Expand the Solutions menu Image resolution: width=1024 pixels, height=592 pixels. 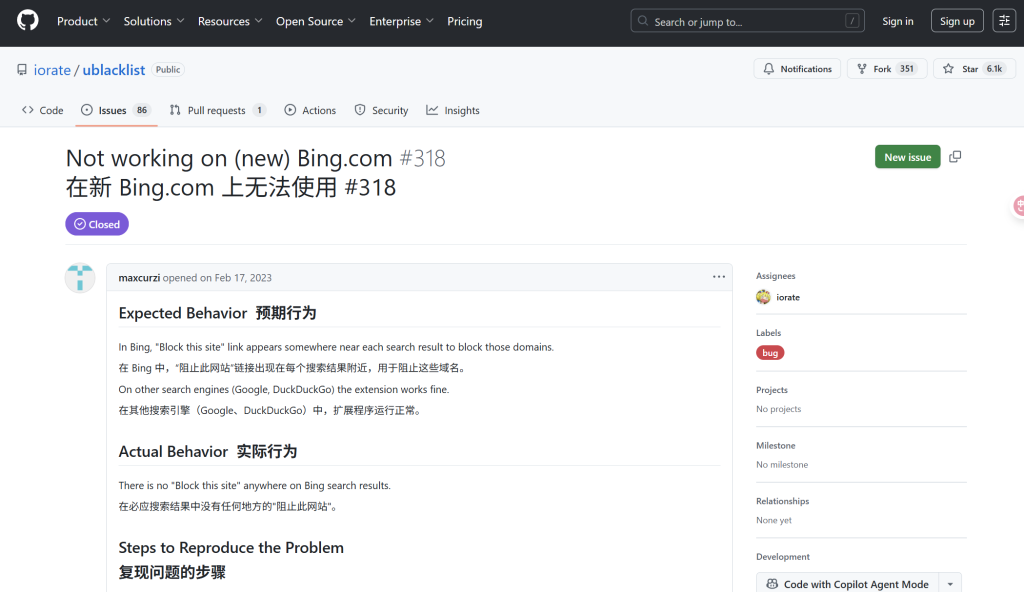[154, 22]
